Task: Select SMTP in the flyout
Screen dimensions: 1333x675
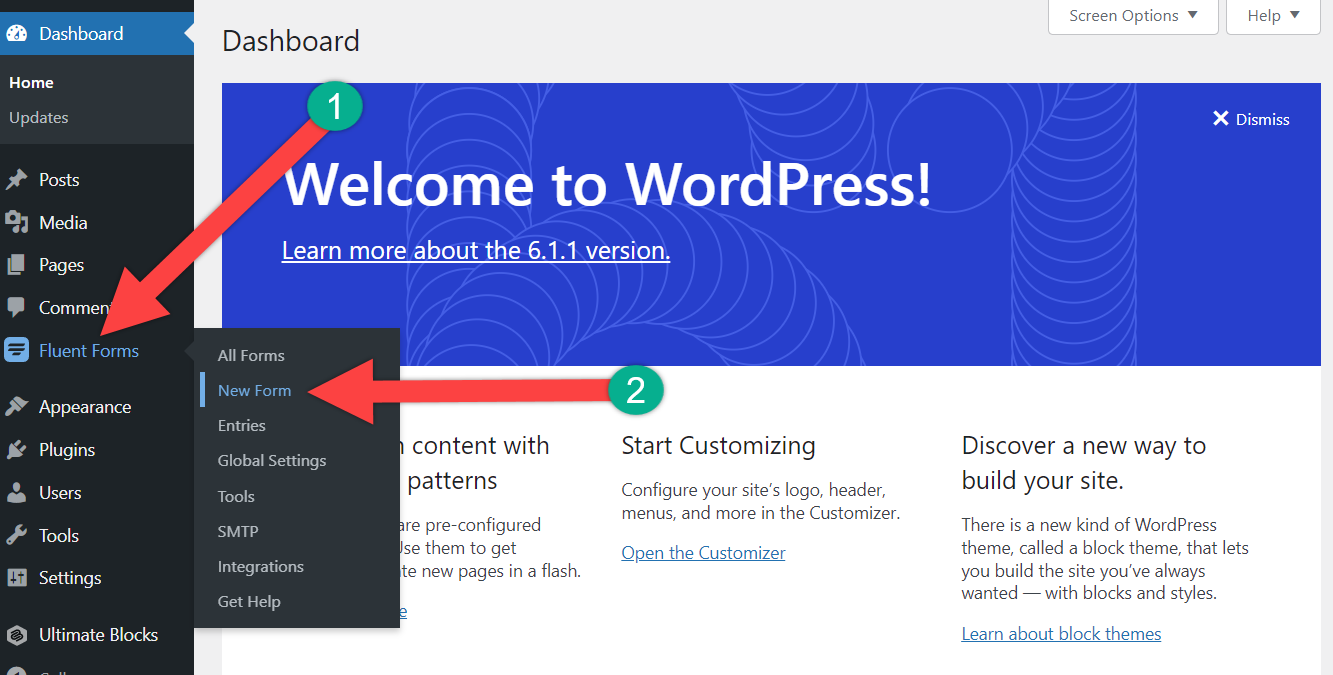Action: (x=238, y=531)
